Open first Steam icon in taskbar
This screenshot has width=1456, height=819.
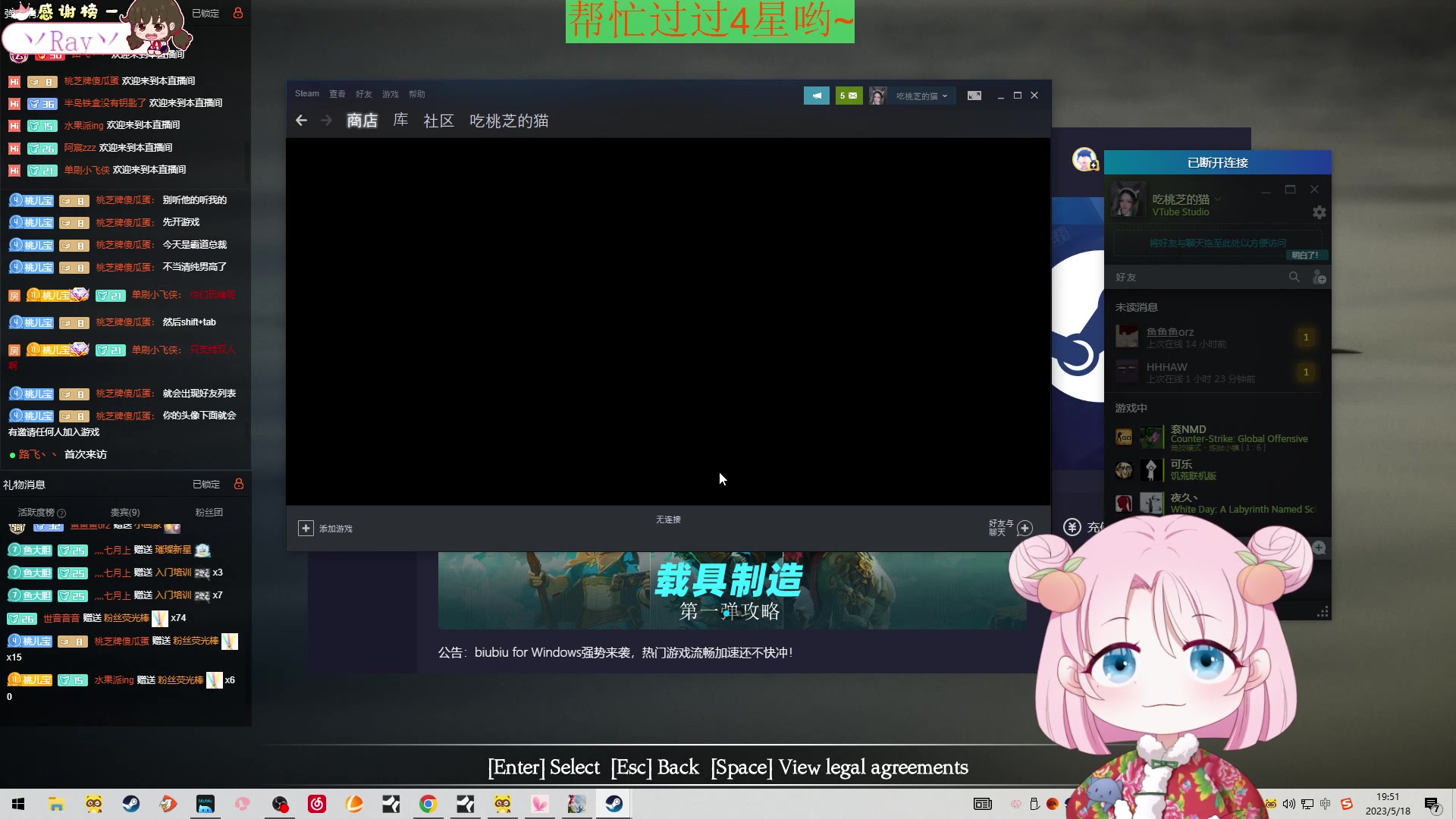[130, 804]
